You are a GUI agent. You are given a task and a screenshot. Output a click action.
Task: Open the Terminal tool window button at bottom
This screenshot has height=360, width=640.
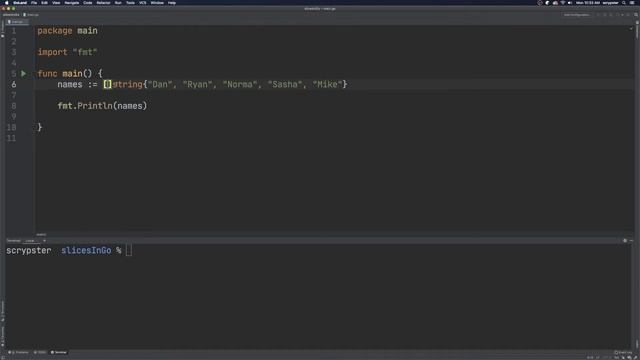click(59, 352)
